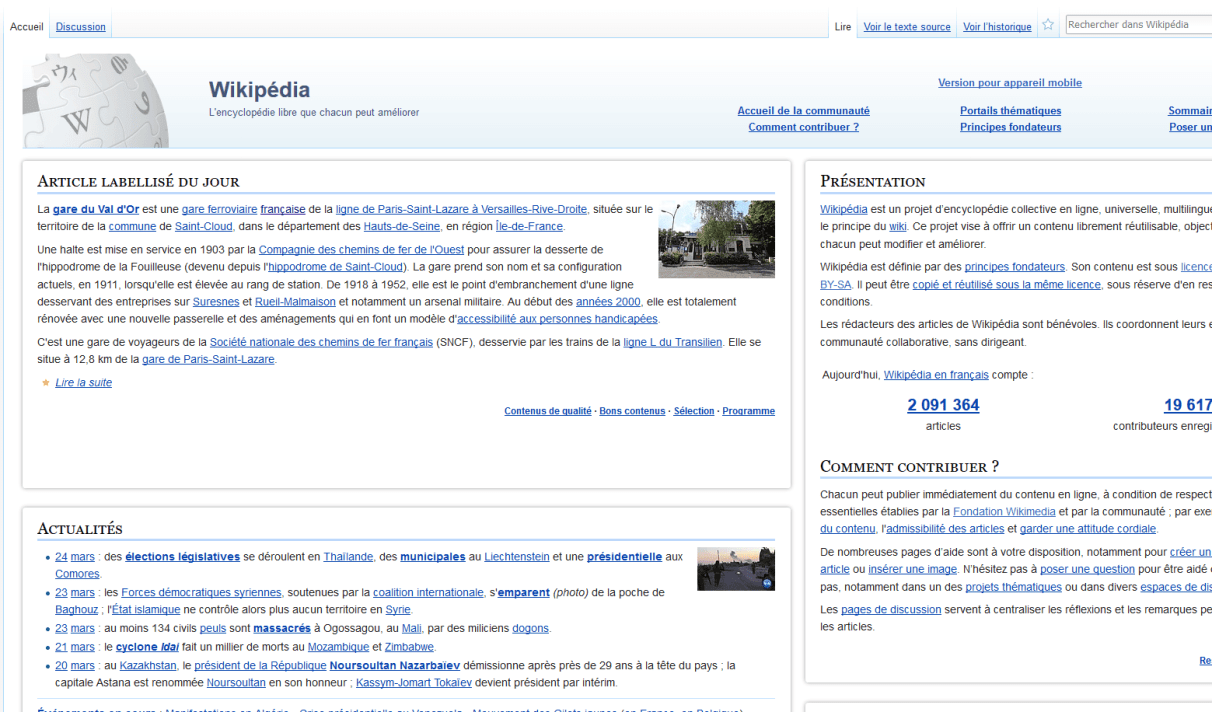Open the Lire la suite link

click(x=83, y=382)
